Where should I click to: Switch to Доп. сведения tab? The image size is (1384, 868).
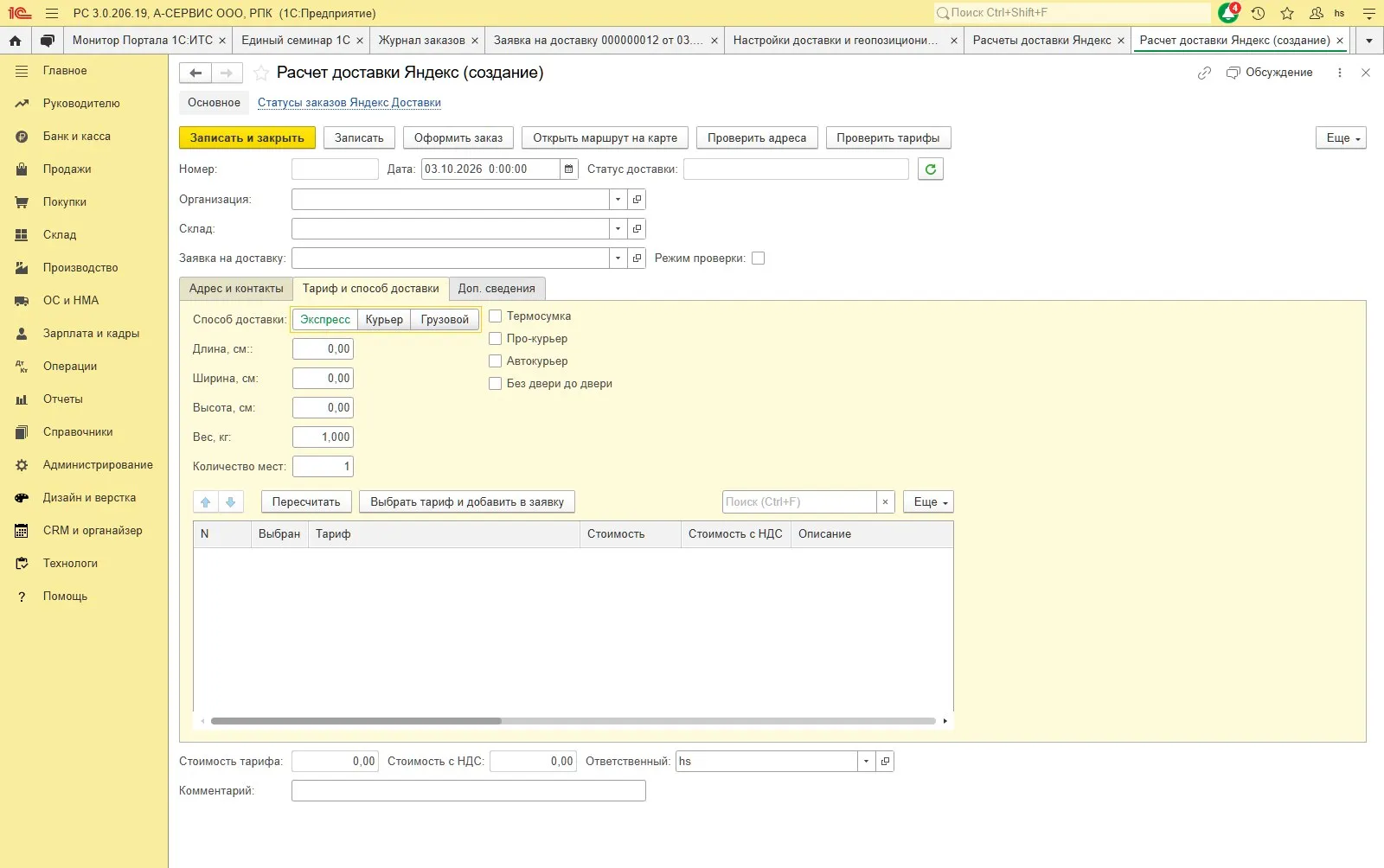pos(497,289)
